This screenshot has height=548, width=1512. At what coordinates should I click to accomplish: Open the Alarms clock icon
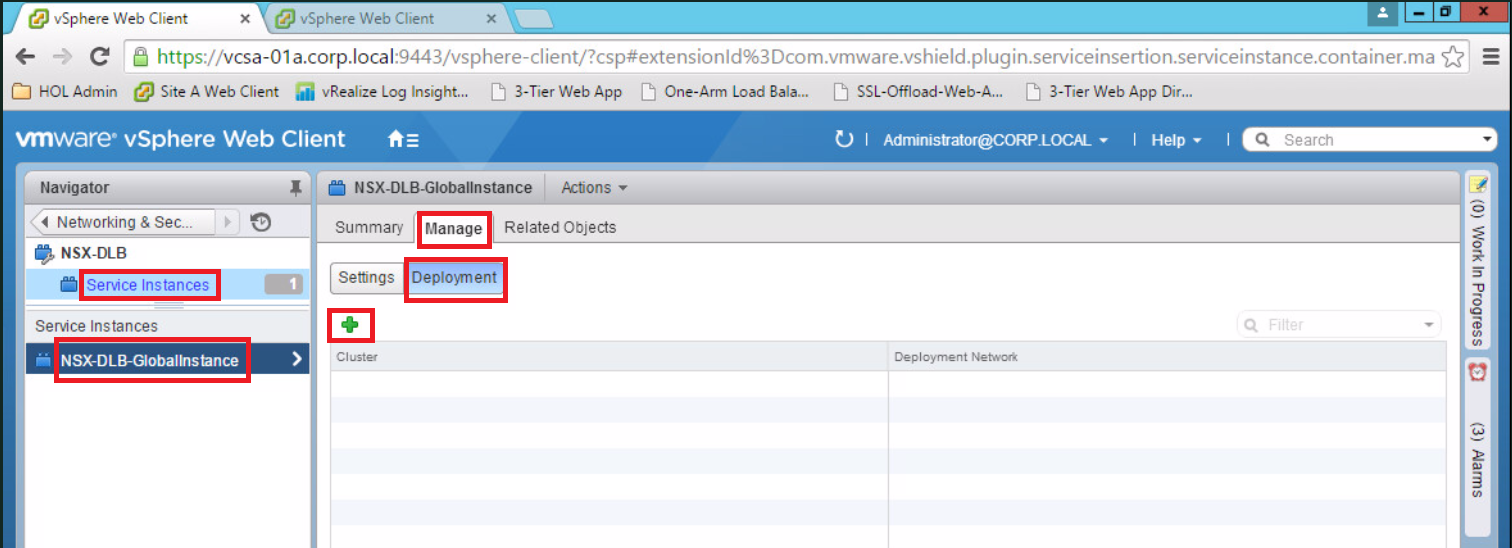pyautogui.click(x=1477, y=371)
